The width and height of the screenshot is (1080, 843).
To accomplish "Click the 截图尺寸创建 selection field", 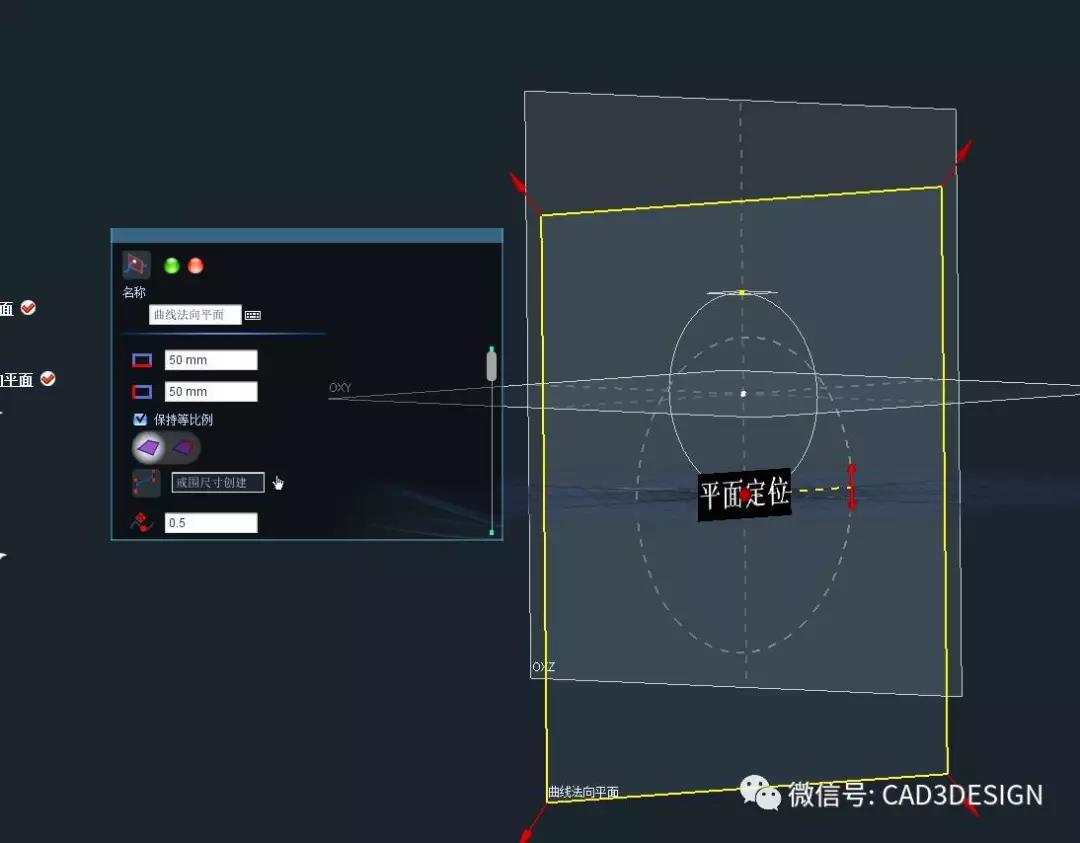I will tap(217, 483).
